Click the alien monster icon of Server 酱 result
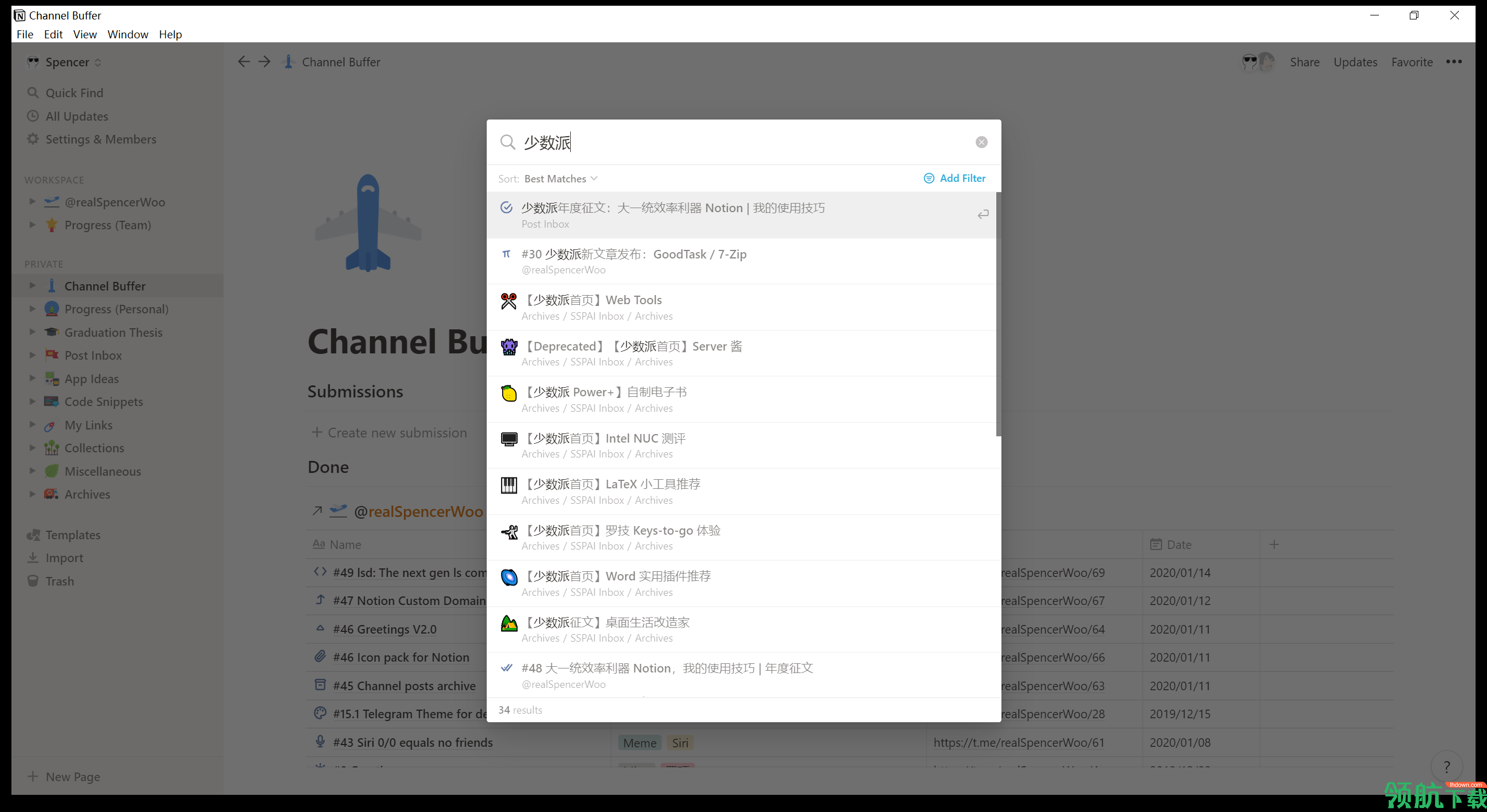1487x812 pixels. (508, 347)
